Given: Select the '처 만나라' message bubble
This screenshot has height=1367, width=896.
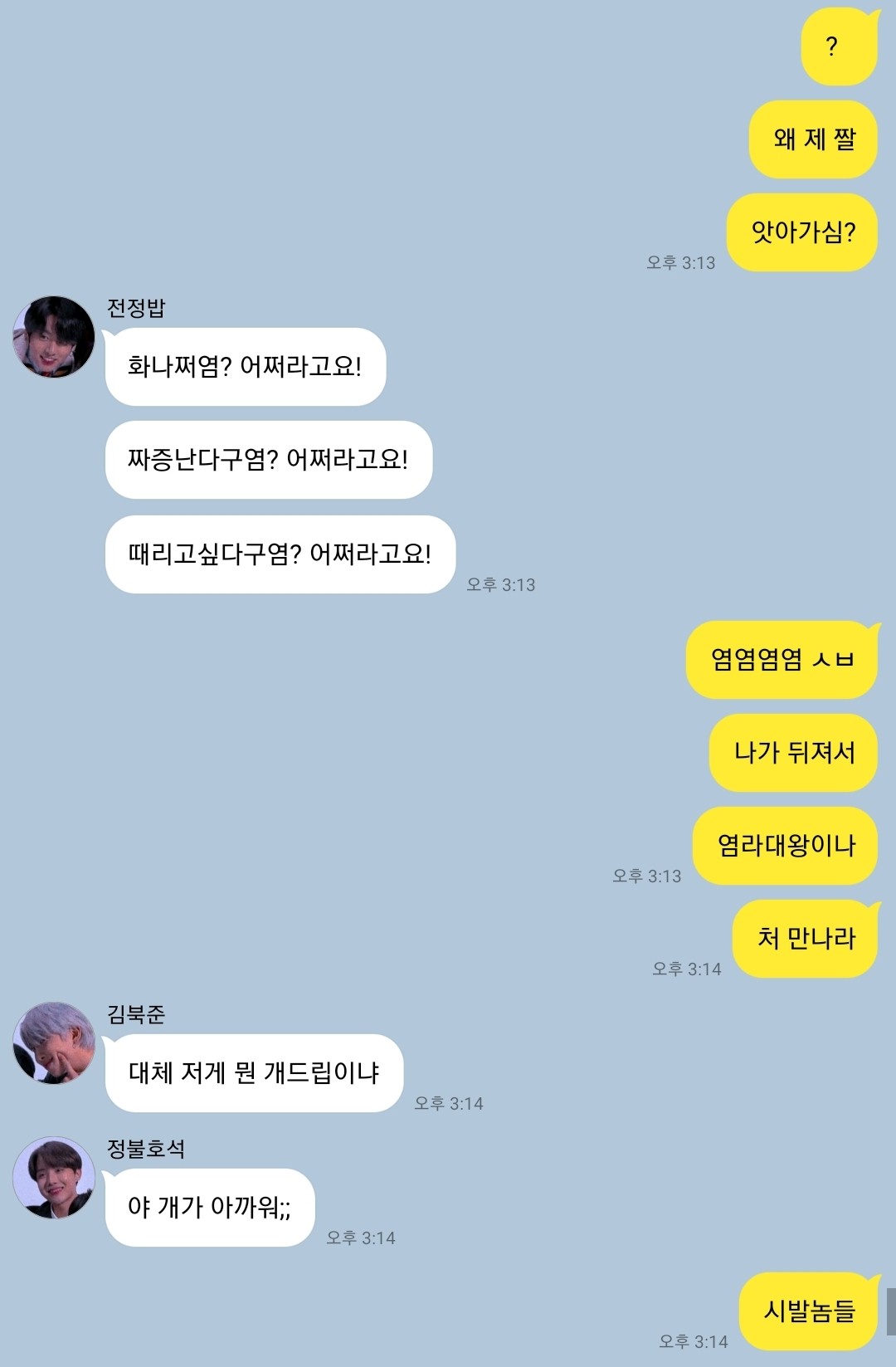Looking at the screenshot, I should point(806,939).
